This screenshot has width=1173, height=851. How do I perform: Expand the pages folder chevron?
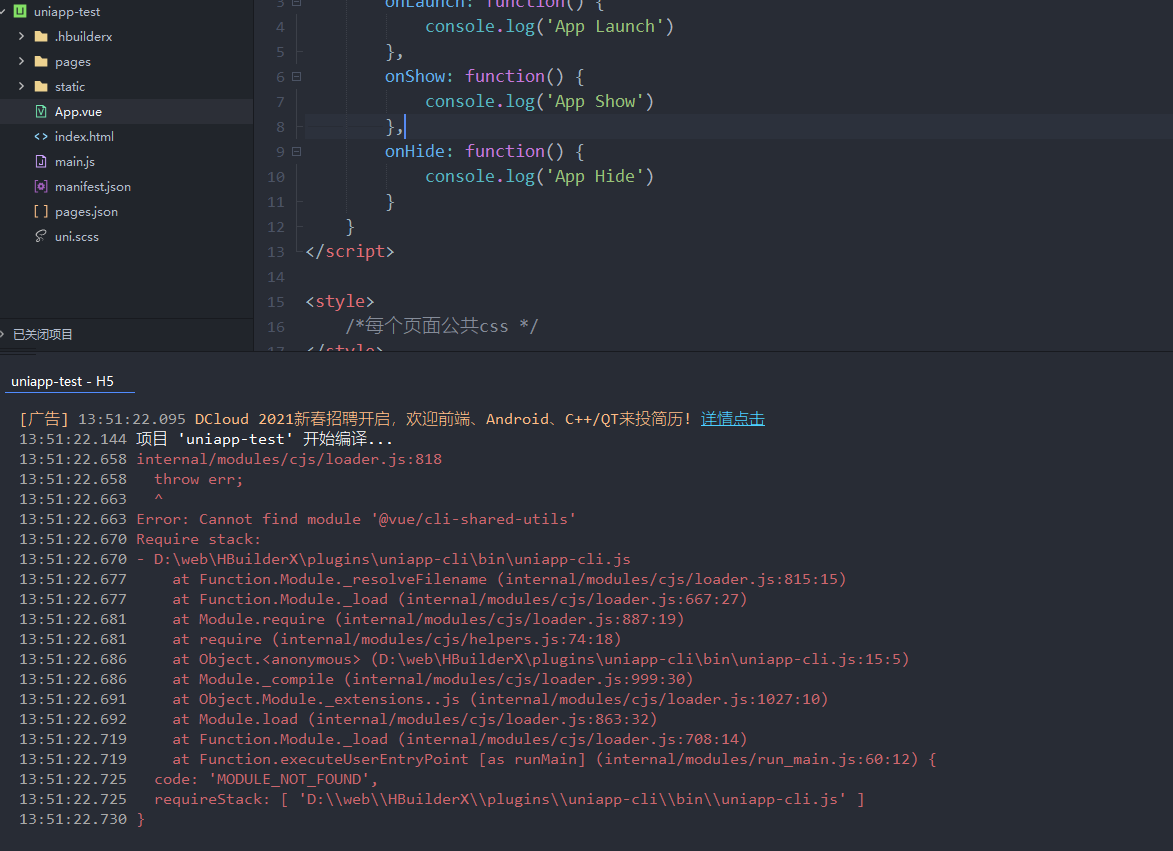22,62
